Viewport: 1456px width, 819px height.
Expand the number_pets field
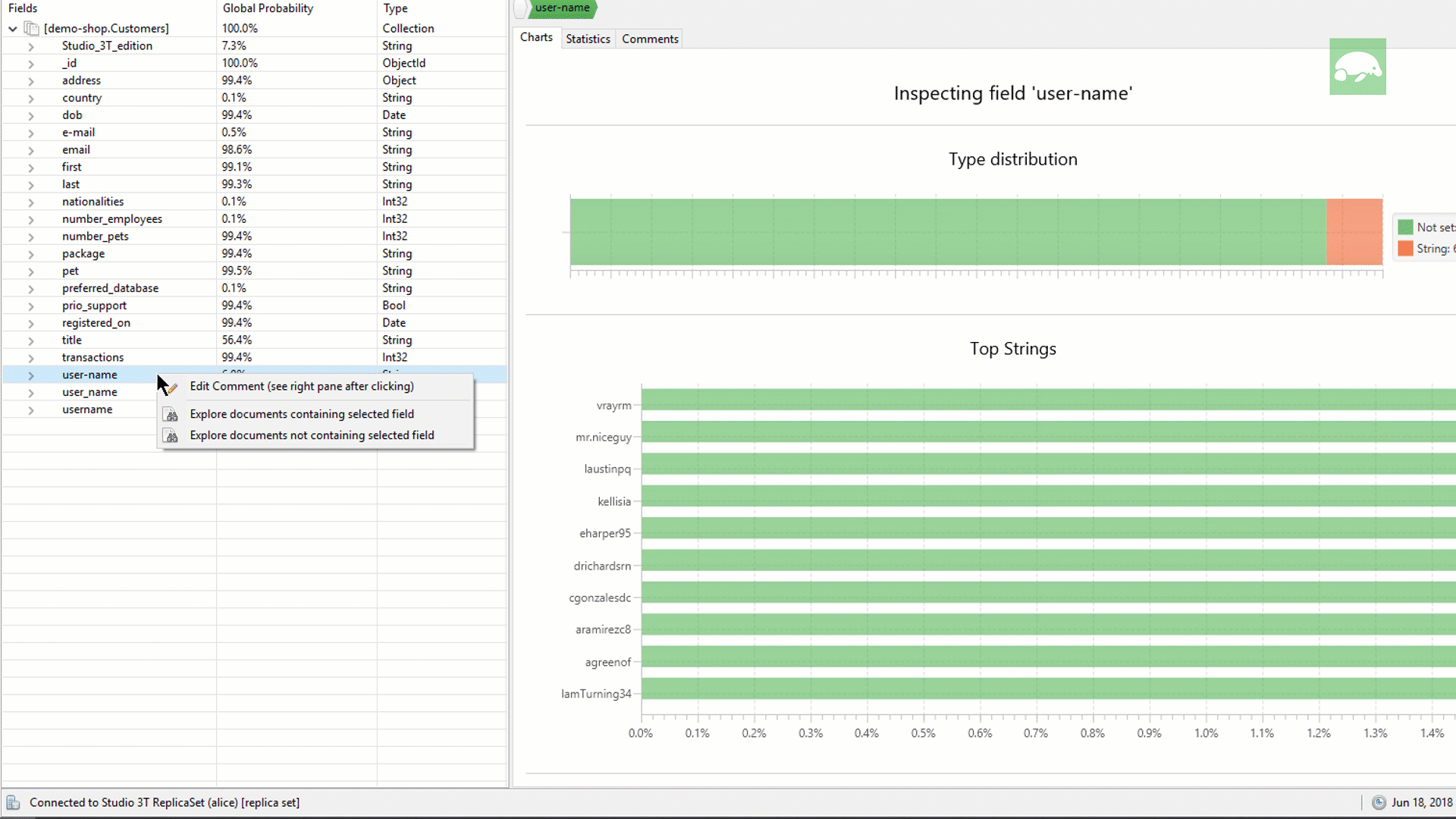click(x=31, y=237)
